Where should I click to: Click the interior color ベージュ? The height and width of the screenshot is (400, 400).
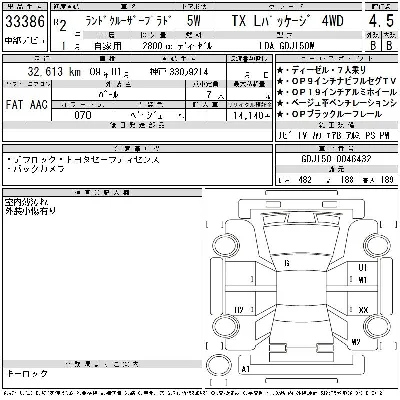click(146, 115)
